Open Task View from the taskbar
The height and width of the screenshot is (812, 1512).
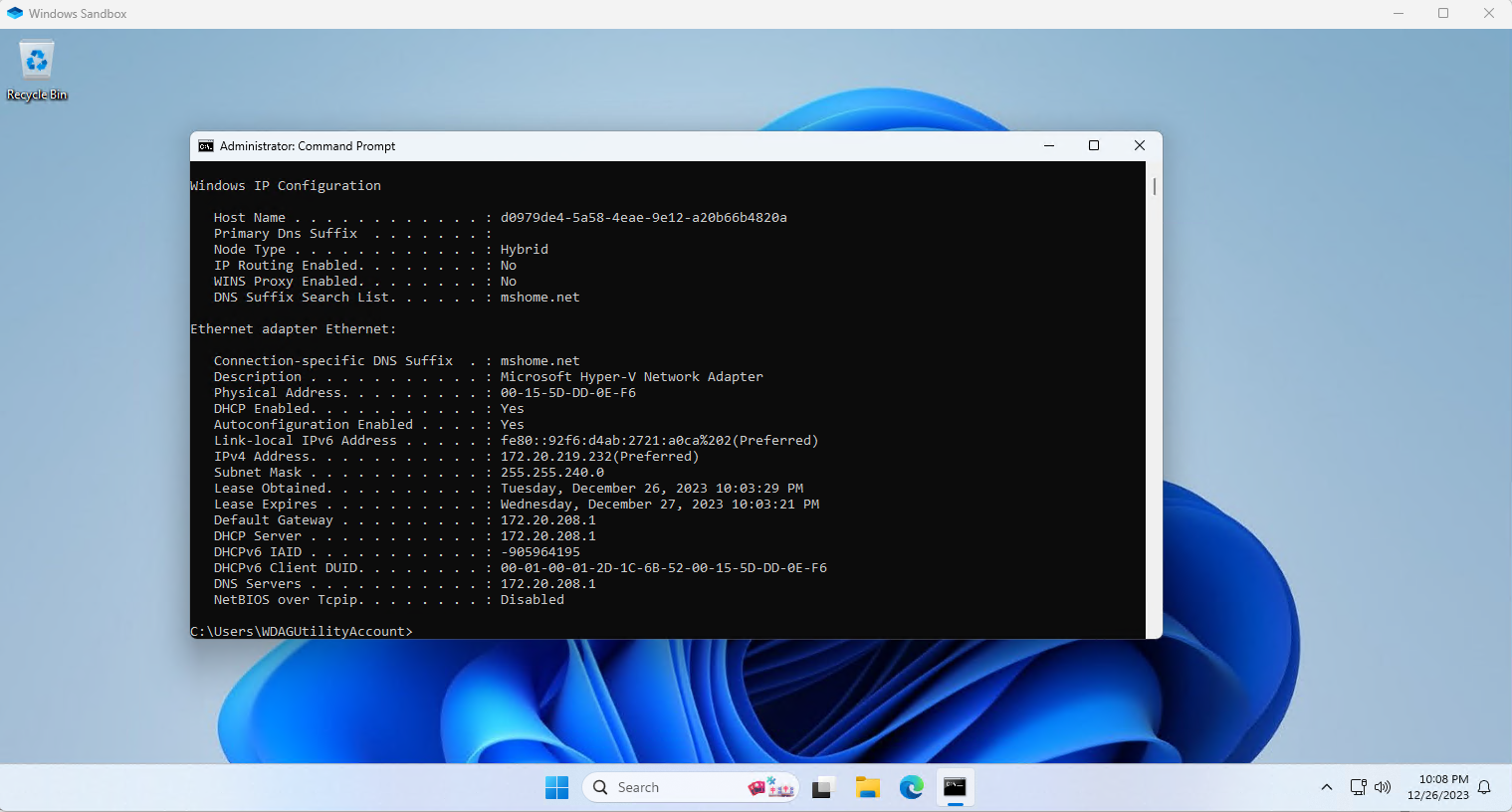822,788
